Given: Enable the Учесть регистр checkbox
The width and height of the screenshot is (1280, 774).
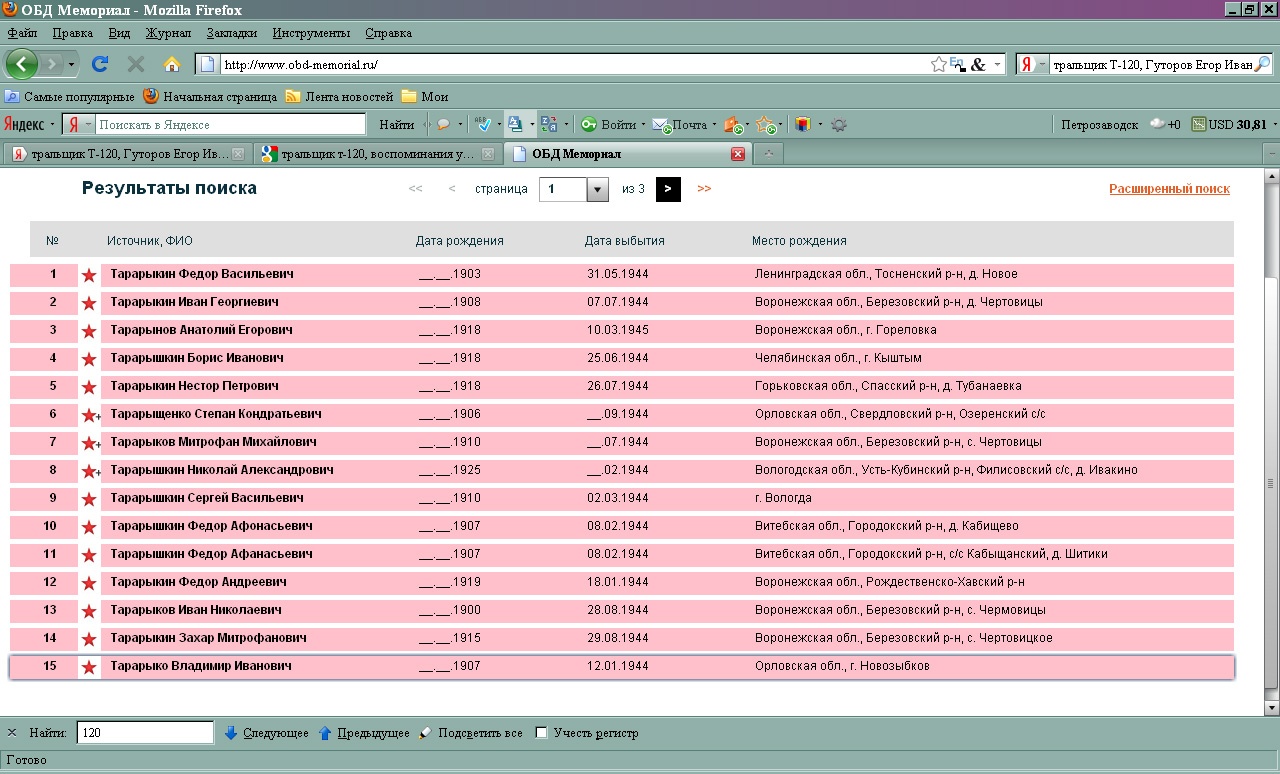Looking at the screenshot, I should [x=541, y=733].
